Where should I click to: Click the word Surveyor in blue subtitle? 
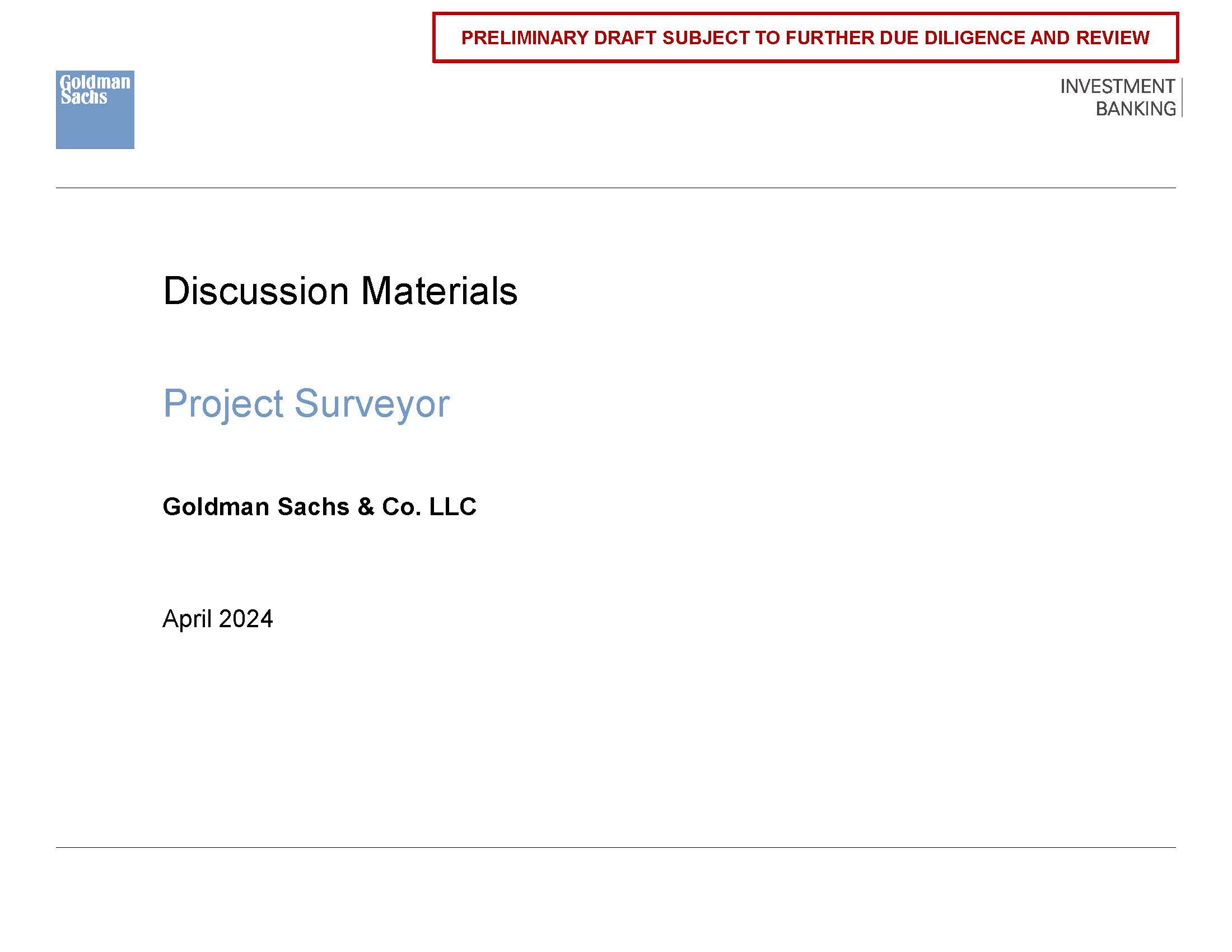pyautogui.click(x=372, y=404)
